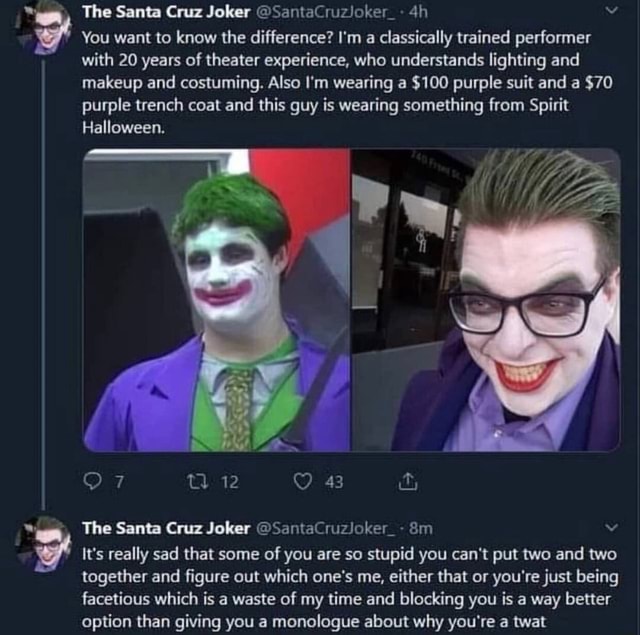Open the right photo with glasses
Screen dimensions: 640x635
486,300
